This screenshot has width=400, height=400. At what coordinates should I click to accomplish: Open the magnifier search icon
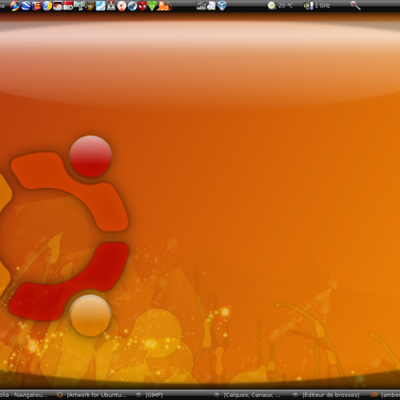tap(356, 6)
